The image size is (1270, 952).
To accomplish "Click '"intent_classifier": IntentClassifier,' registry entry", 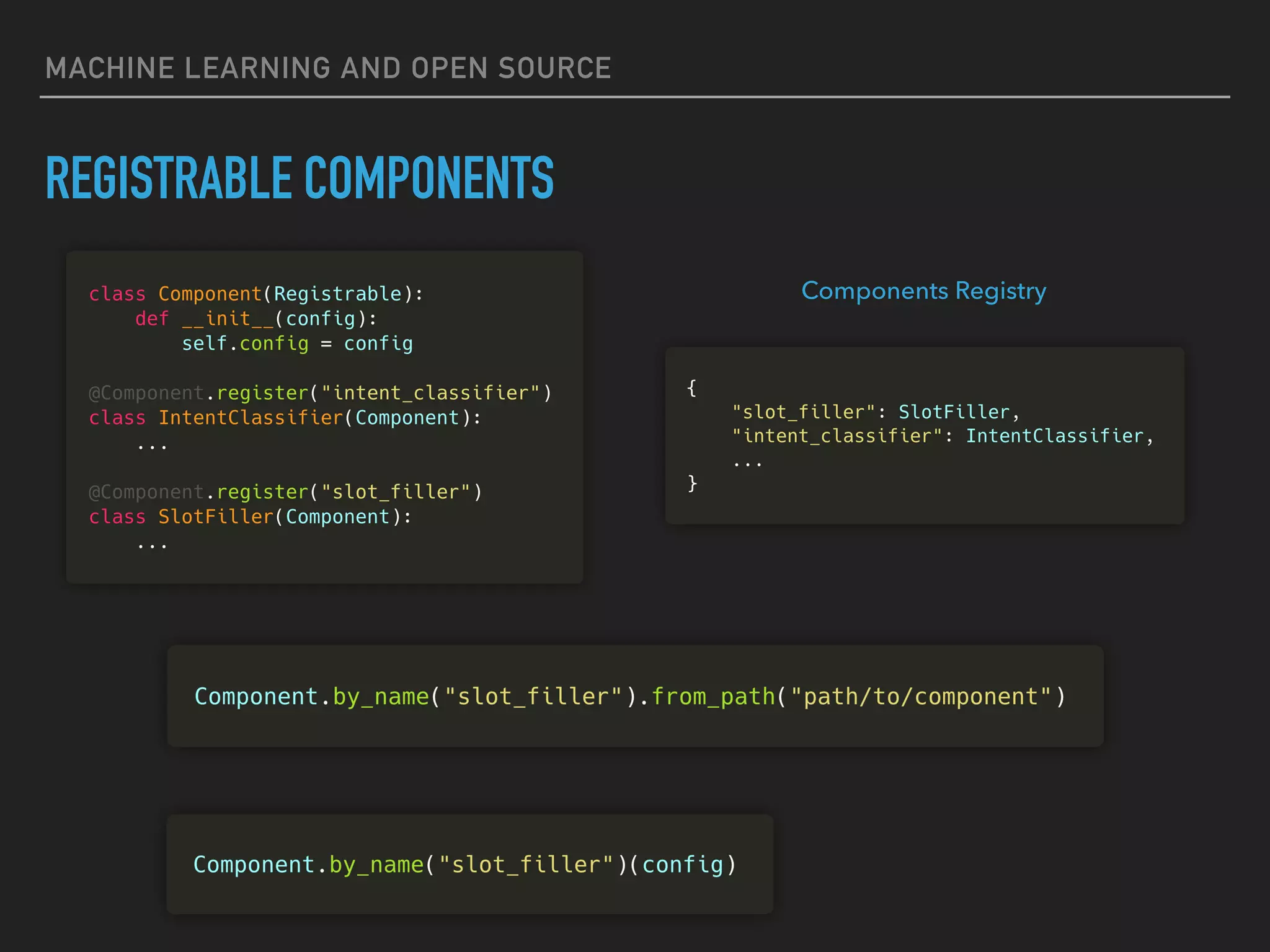I will [943, 436].
